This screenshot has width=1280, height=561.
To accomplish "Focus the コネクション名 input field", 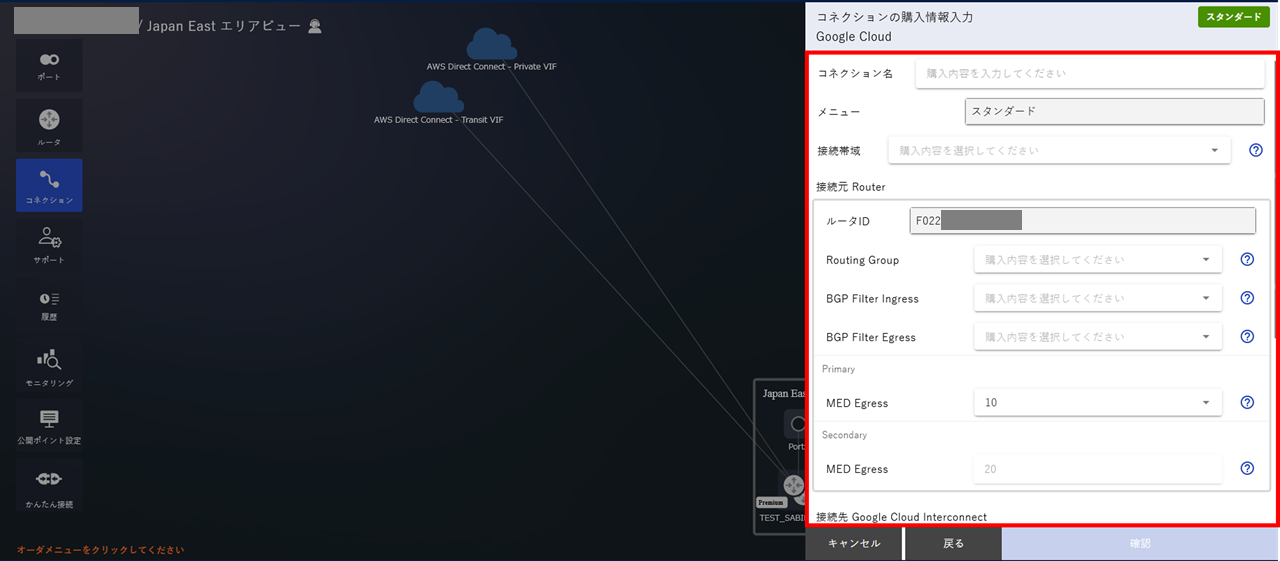I will 1090,73.
